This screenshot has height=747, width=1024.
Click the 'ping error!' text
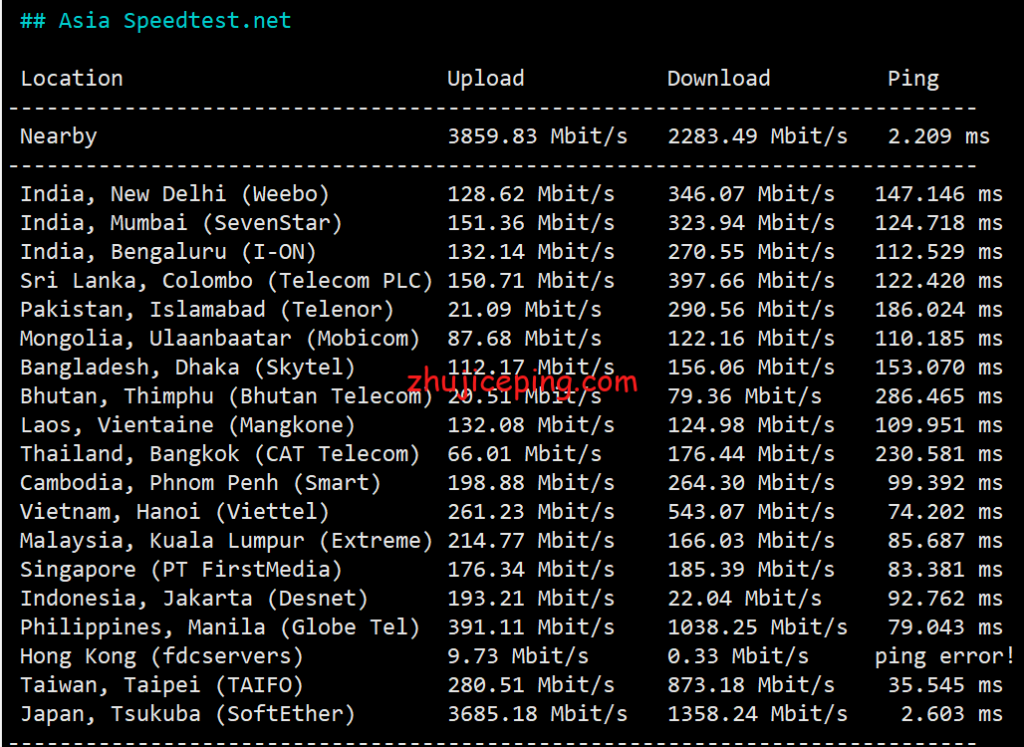(944, 657)
